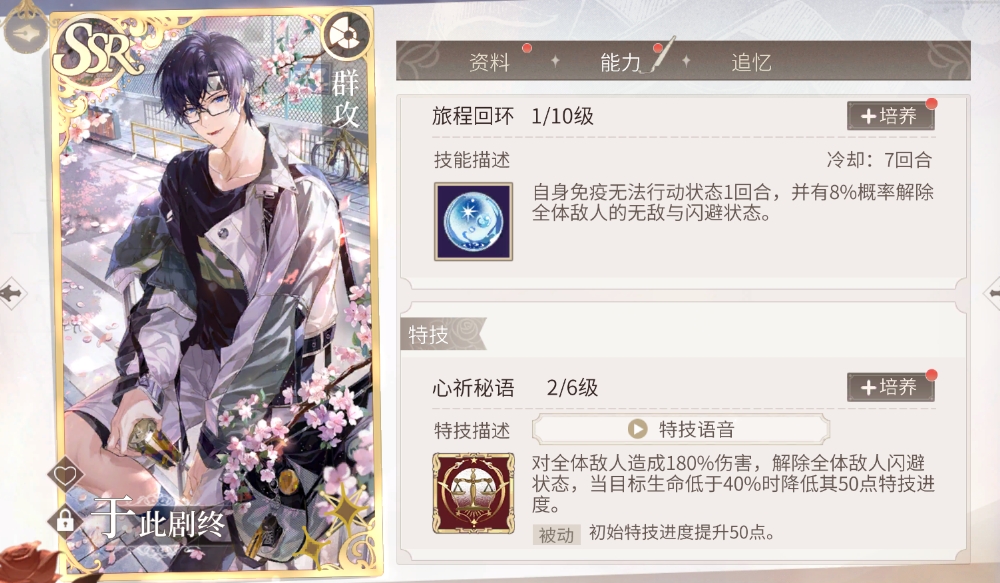Click the circular attribute icon on card
The image size is (1000, 583).
346,35
